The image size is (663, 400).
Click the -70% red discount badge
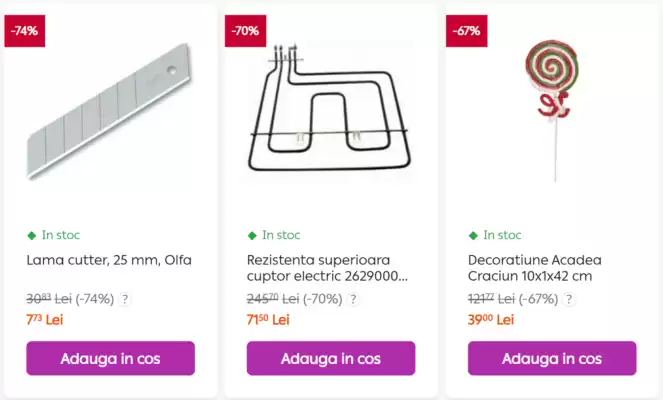(245, 31)
